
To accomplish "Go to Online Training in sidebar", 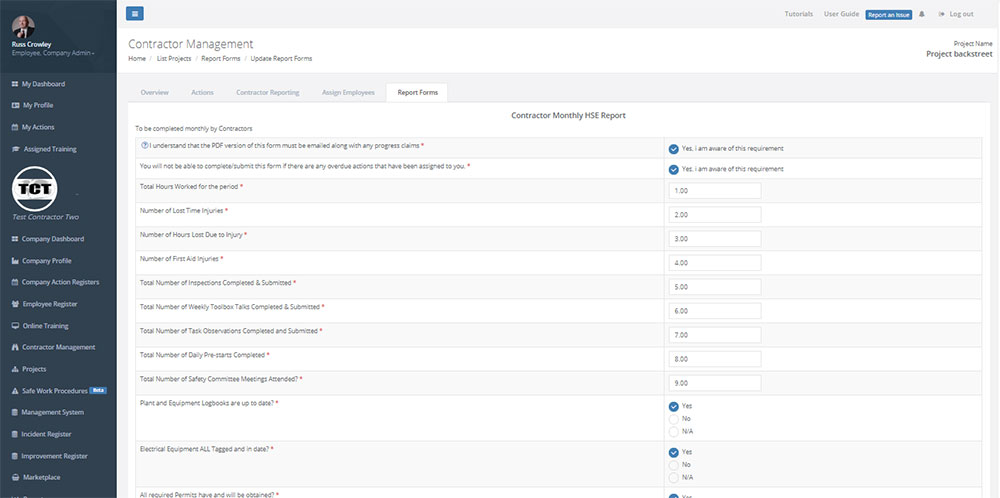I will (46, 326).
